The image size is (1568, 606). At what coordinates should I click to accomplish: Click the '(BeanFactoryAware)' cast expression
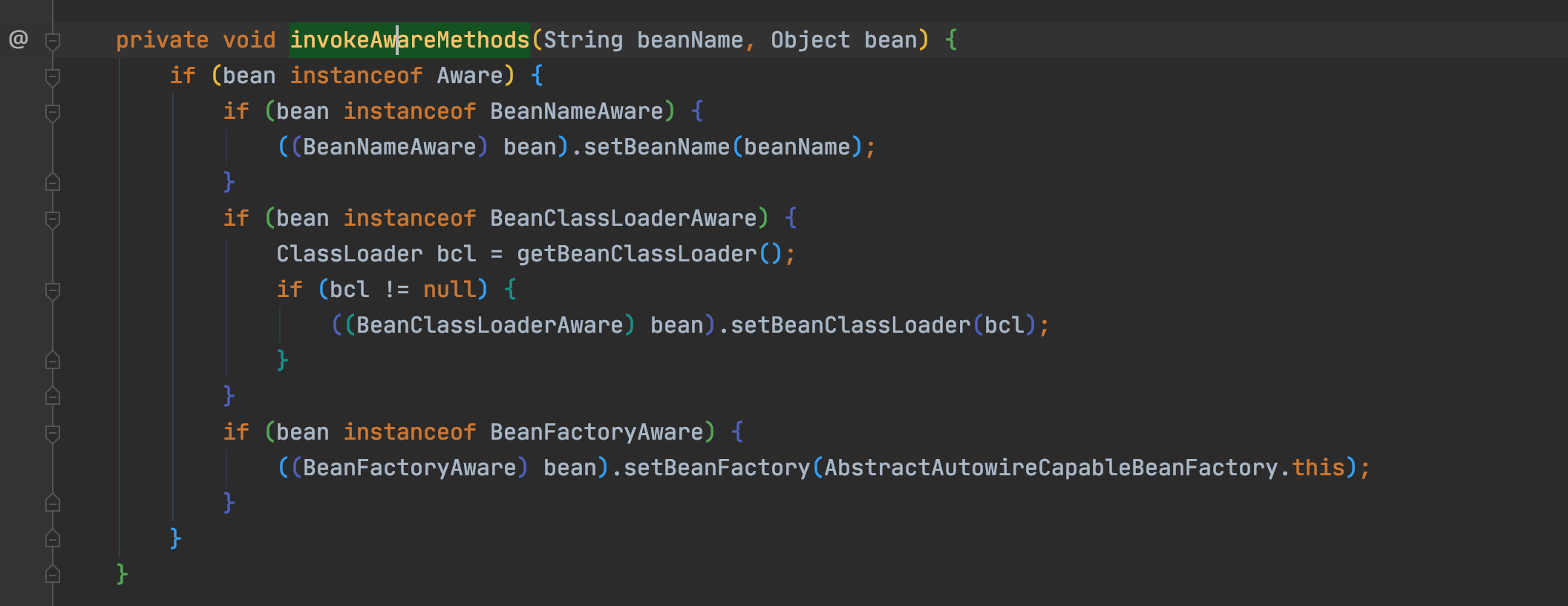pyautogui.click(x=410, y=467)
